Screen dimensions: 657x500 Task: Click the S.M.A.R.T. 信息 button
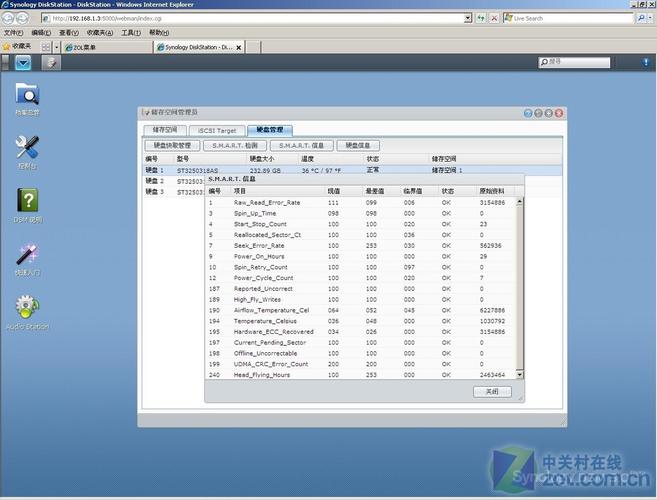[x=302, y=145]
